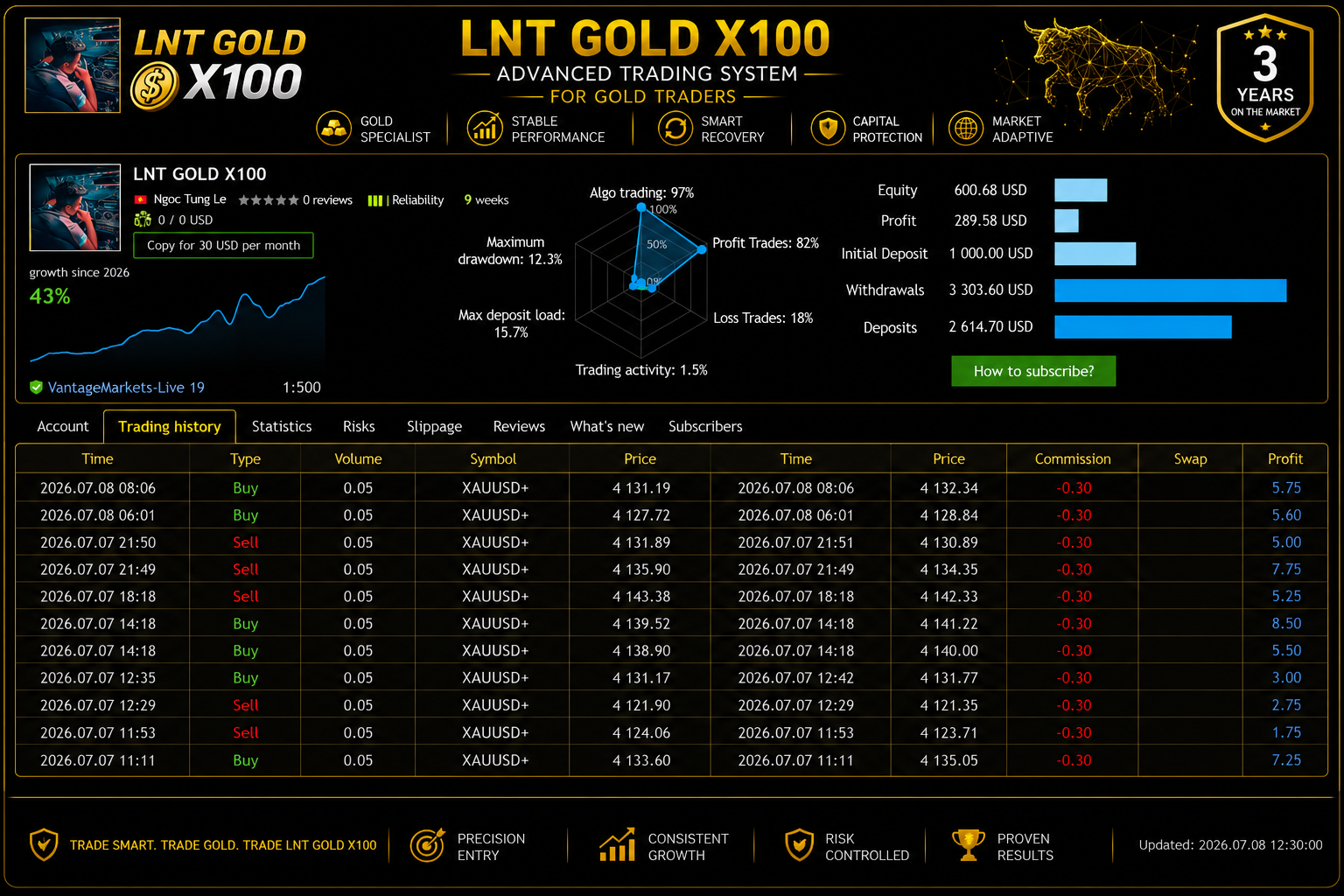Click the Vietnam flag beside Ngoc Tung Le
The width and height of the screenshot is (1344, 896).
coord(140,199)
